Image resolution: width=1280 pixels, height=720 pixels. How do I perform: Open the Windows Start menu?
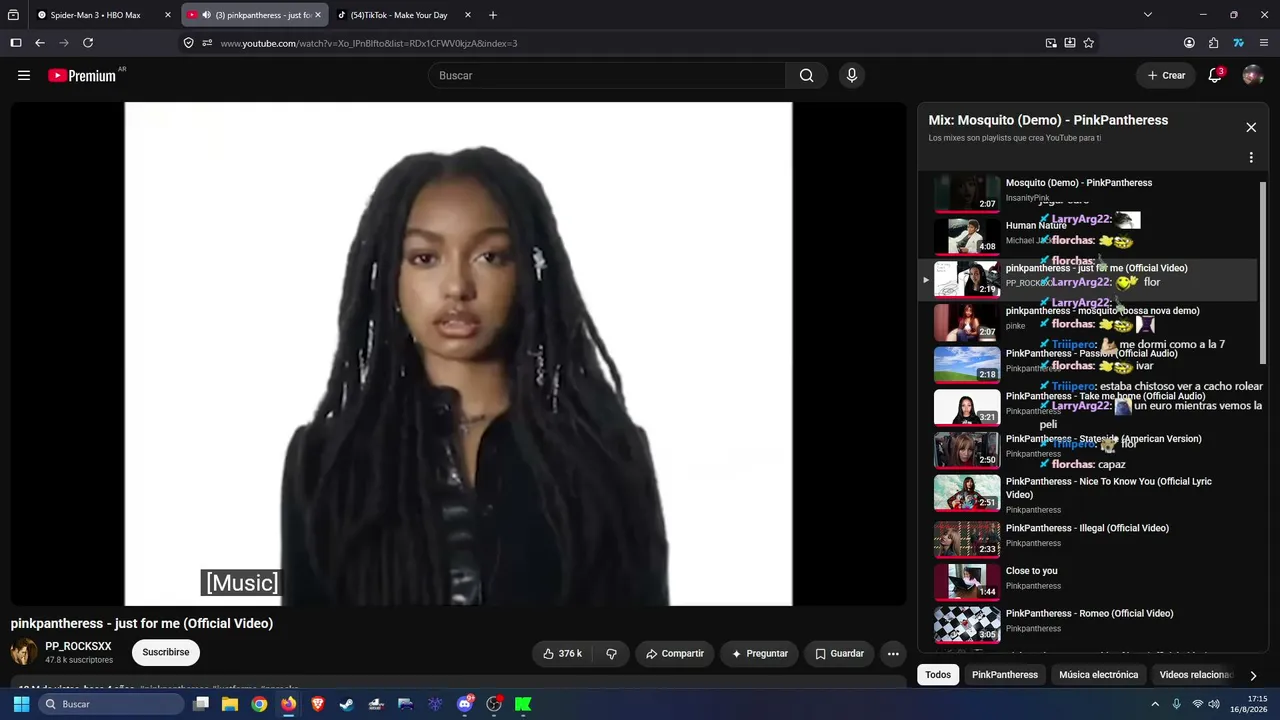pos(21,704)
